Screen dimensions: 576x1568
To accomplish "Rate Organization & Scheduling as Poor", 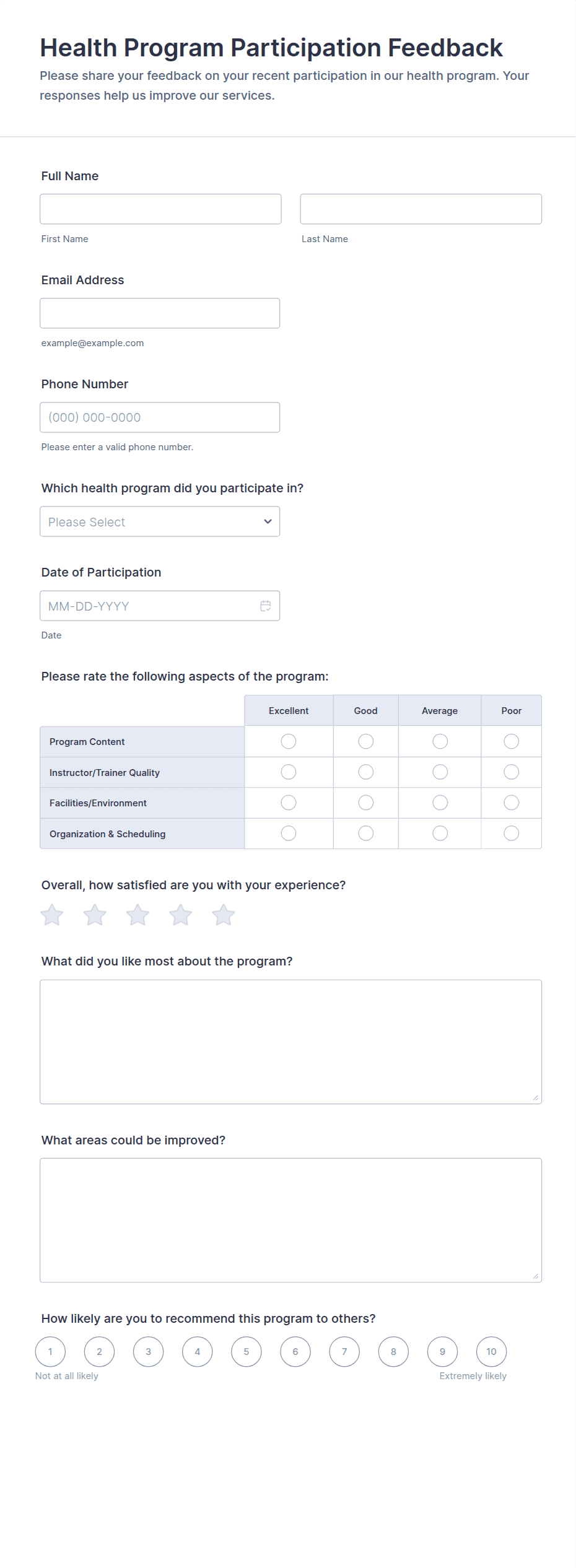I will click(512, 834).
